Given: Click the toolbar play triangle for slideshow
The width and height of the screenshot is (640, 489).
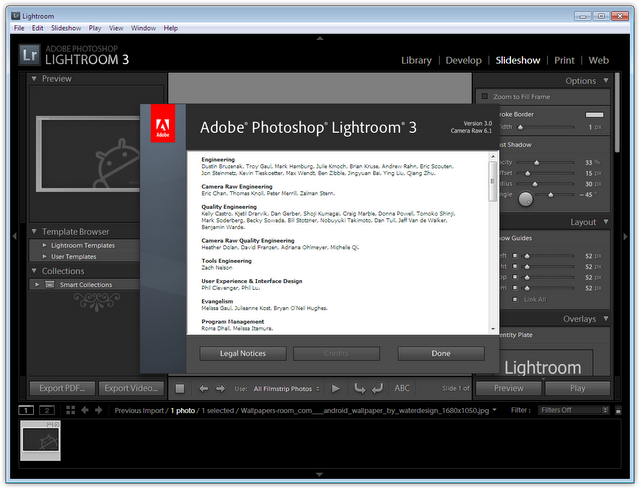Looking at the screenshot, I should click(x=336, y=389).
